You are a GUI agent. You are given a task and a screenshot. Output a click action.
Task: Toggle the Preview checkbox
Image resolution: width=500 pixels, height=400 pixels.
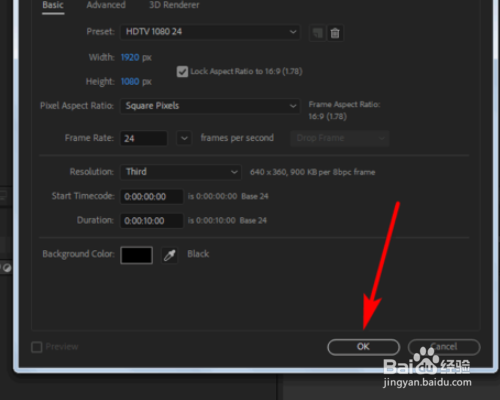[37, 347]
